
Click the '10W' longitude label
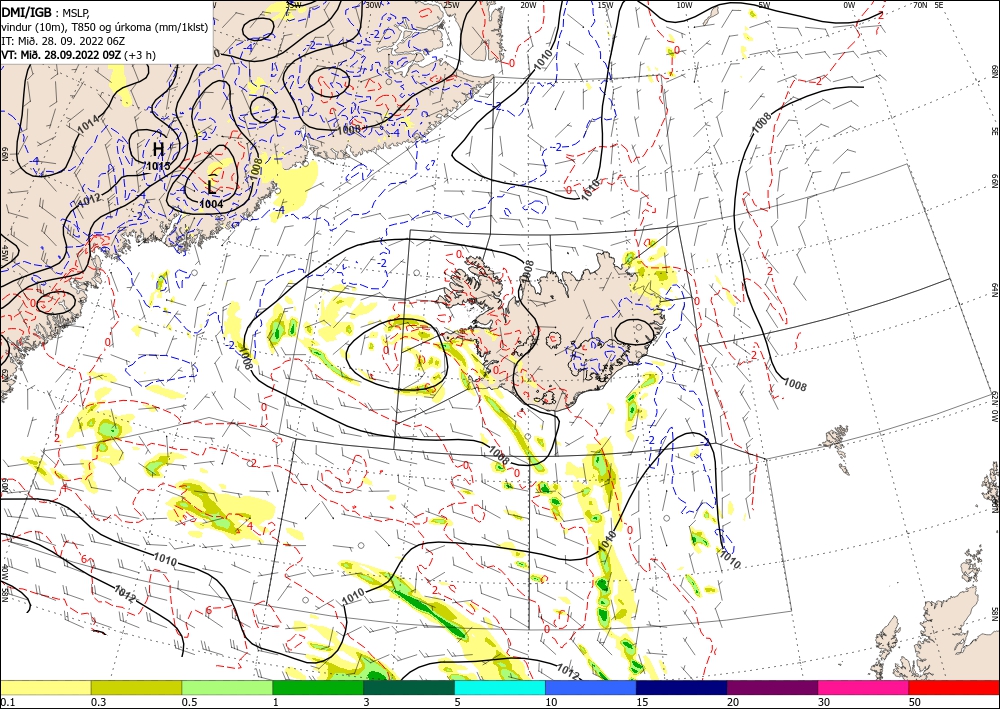684,5
